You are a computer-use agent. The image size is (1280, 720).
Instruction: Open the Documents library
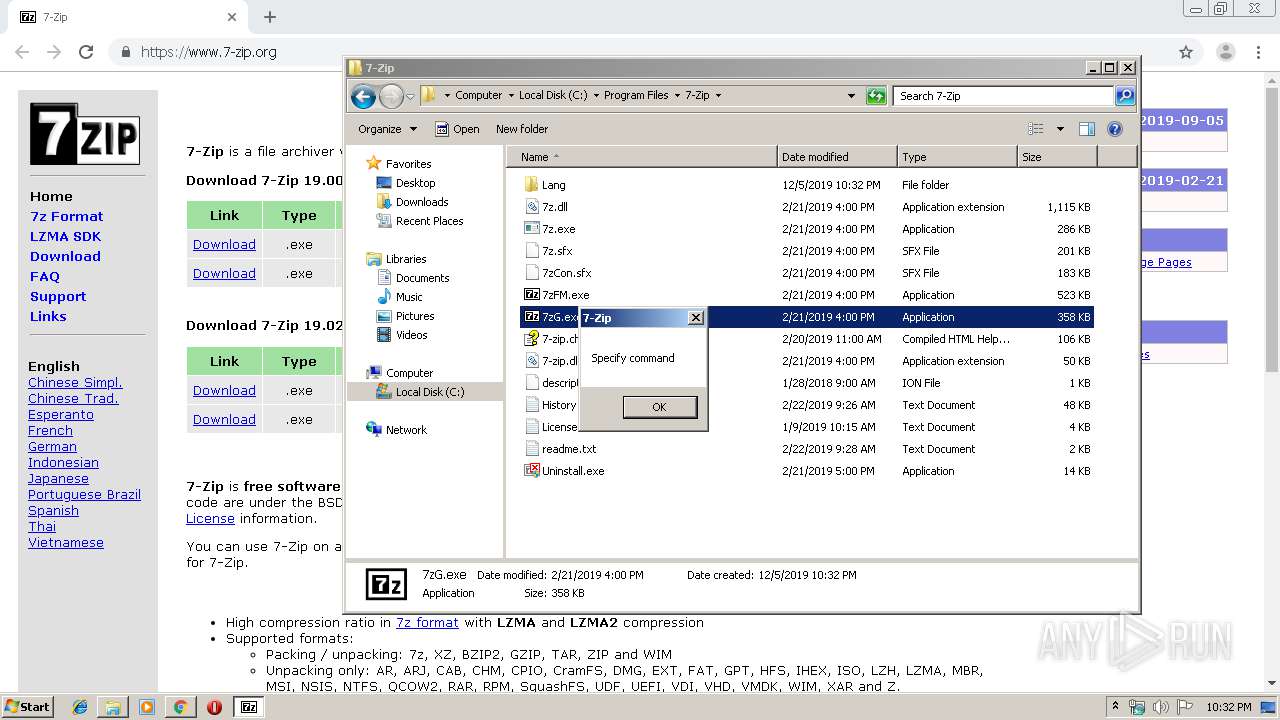tap(422, 278)
